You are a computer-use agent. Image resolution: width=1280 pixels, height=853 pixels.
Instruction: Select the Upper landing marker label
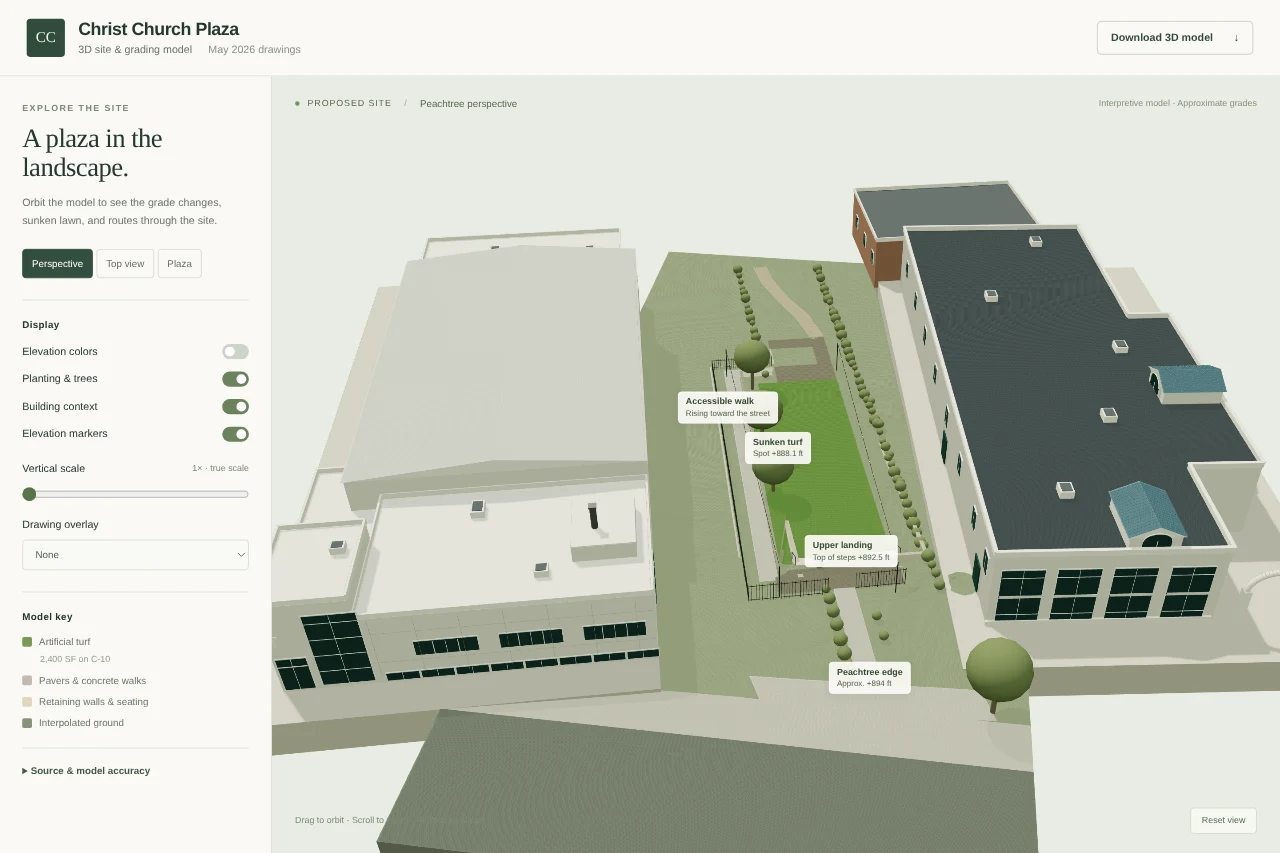pyautogui.click(x=851, y=551)
